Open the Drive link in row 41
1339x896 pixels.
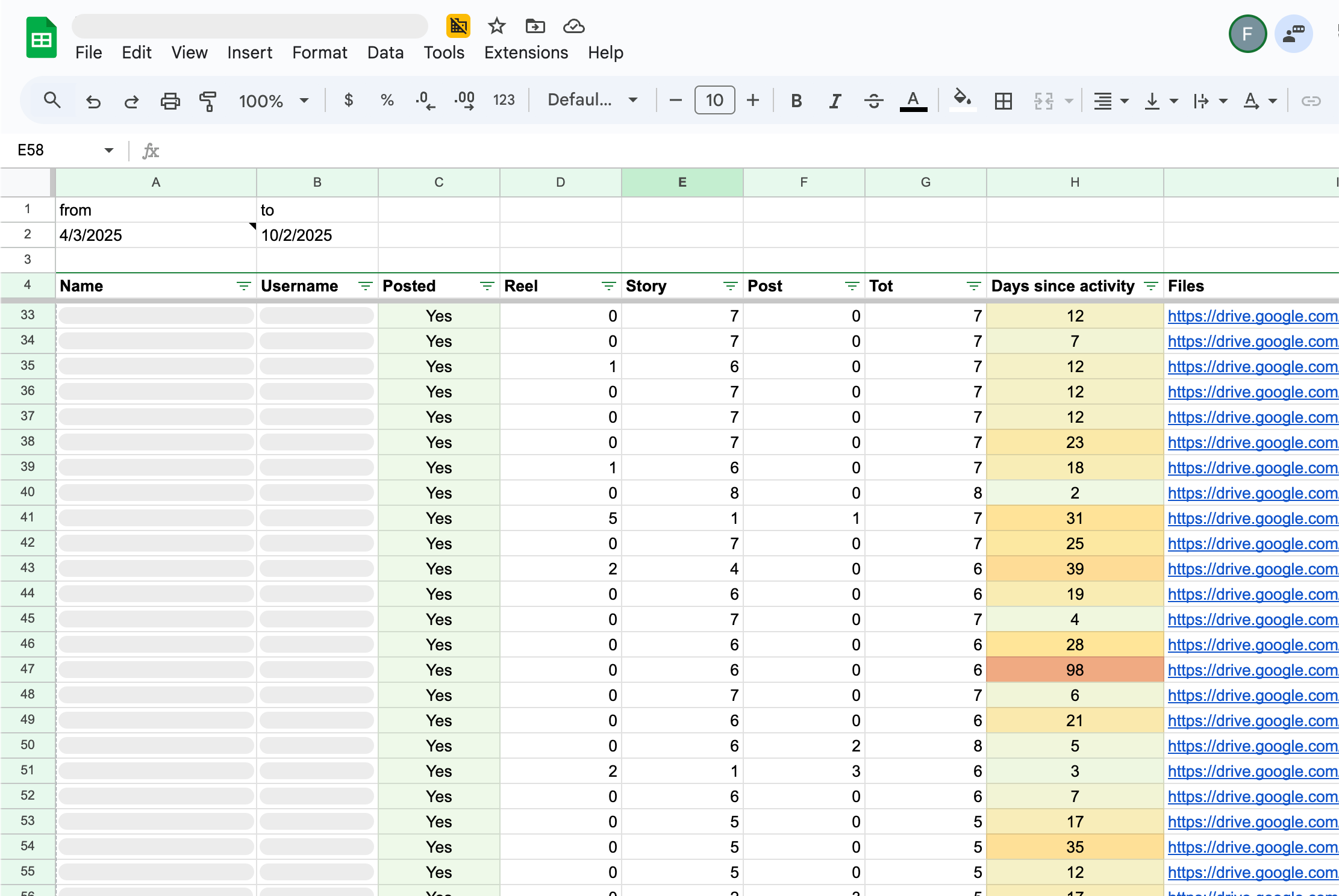tap(1252, 518)
